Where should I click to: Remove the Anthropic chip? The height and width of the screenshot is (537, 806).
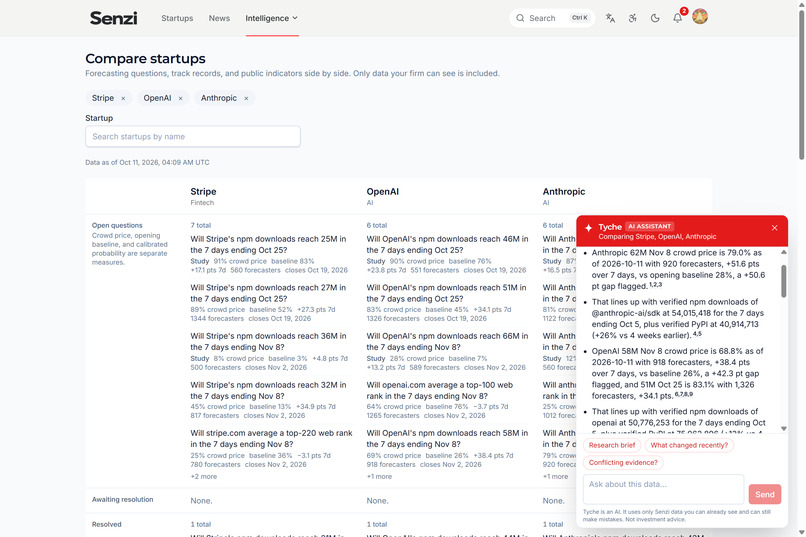coord(246,98)
